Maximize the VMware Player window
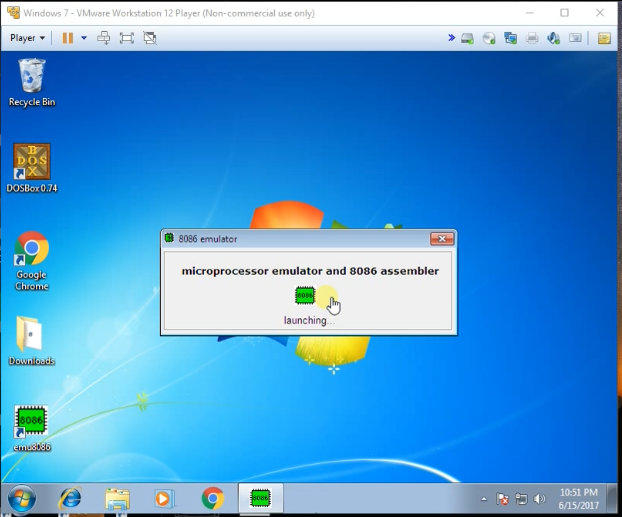 pyautogui.click(x=564, y=13)
